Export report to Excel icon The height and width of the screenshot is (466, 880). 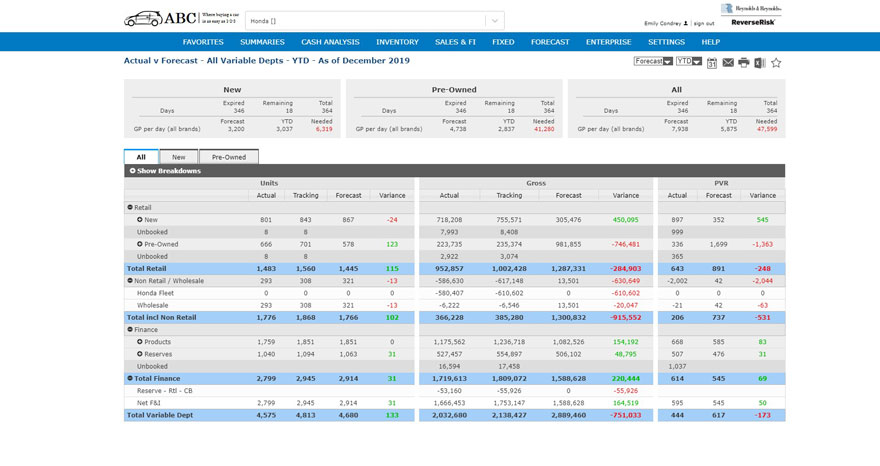[x=760, y=63]
